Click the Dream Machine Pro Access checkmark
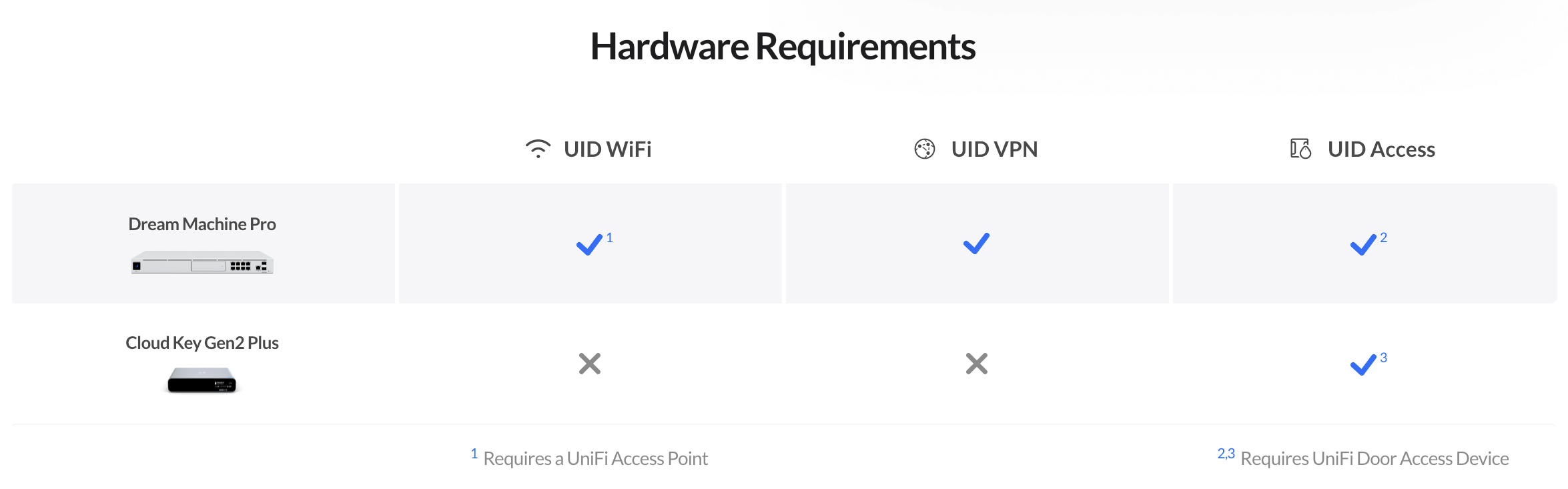Image resolution: width=1568 pixels, height=489 pixels. (x=1363, y=245)
